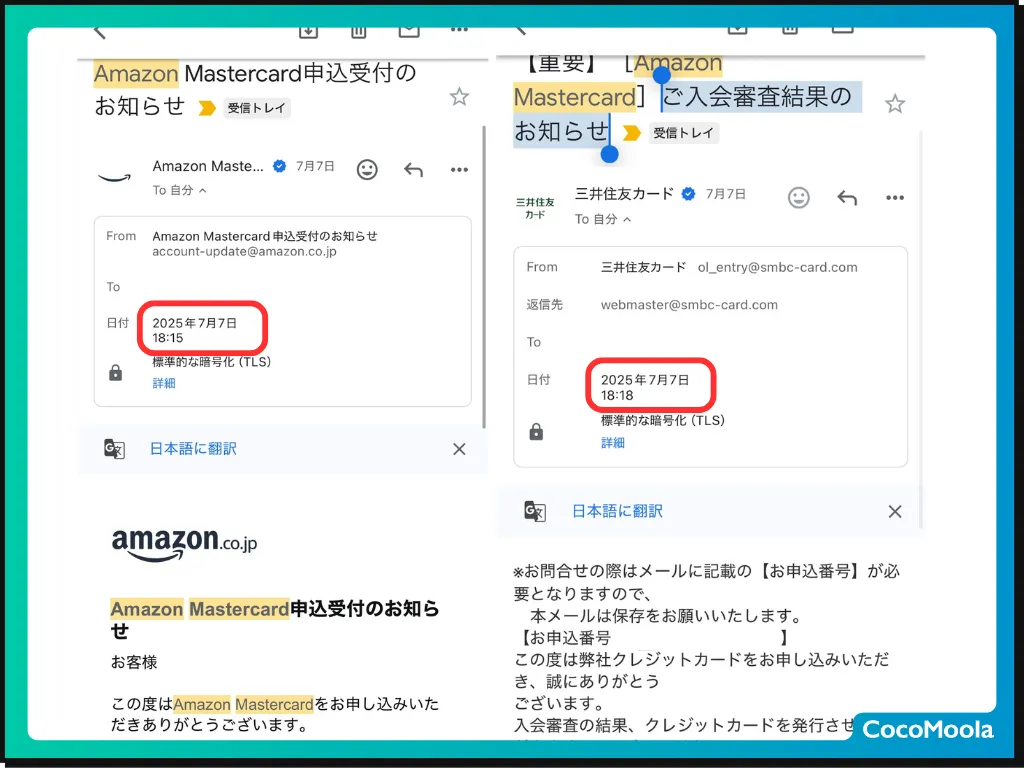1024x768 pixels.
Task: Click translate icon in right email banner
Action: pyautogui.click(x=535, y=511)
